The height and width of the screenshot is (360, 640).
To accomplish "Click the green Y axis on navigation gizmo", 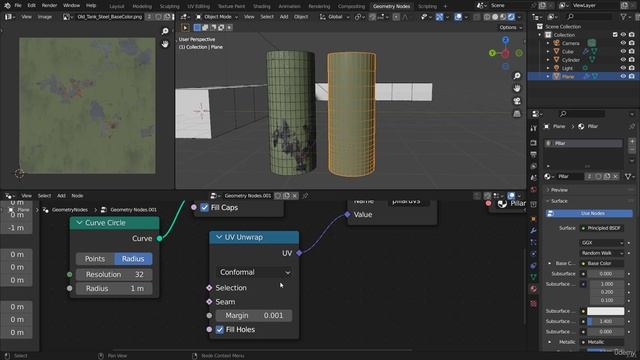I will [492, 53].
